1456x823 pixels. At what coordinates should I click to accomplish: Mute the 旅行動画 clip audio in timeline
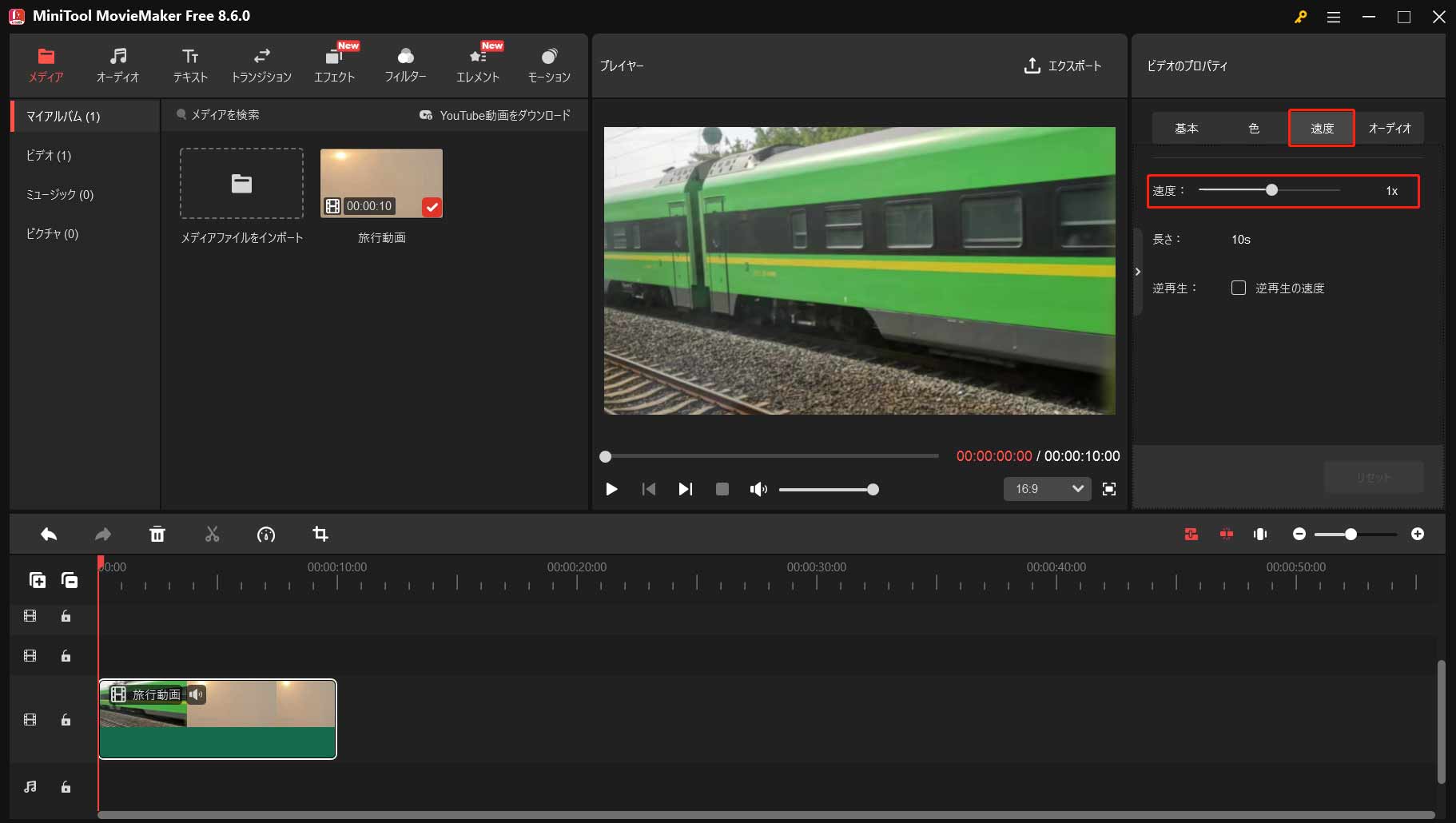point(196,694)
